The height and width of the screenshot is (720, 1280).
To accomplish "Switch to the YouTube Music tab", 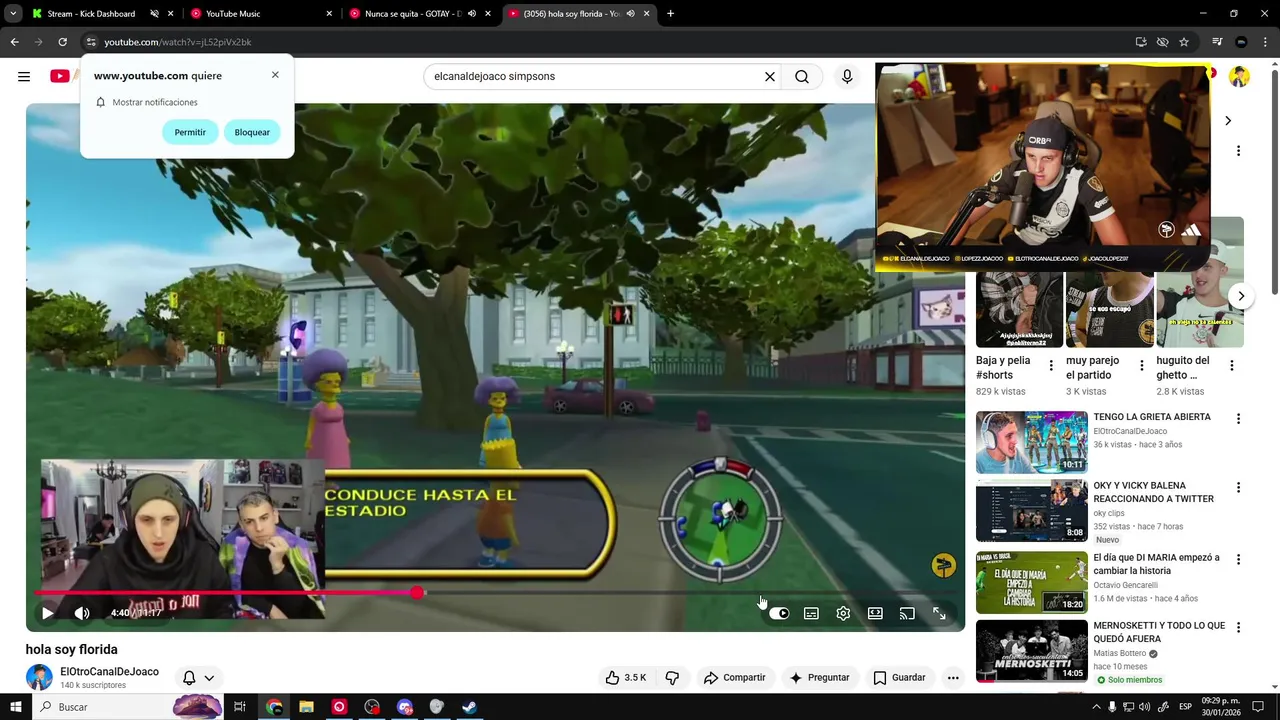I will [260, 14].
